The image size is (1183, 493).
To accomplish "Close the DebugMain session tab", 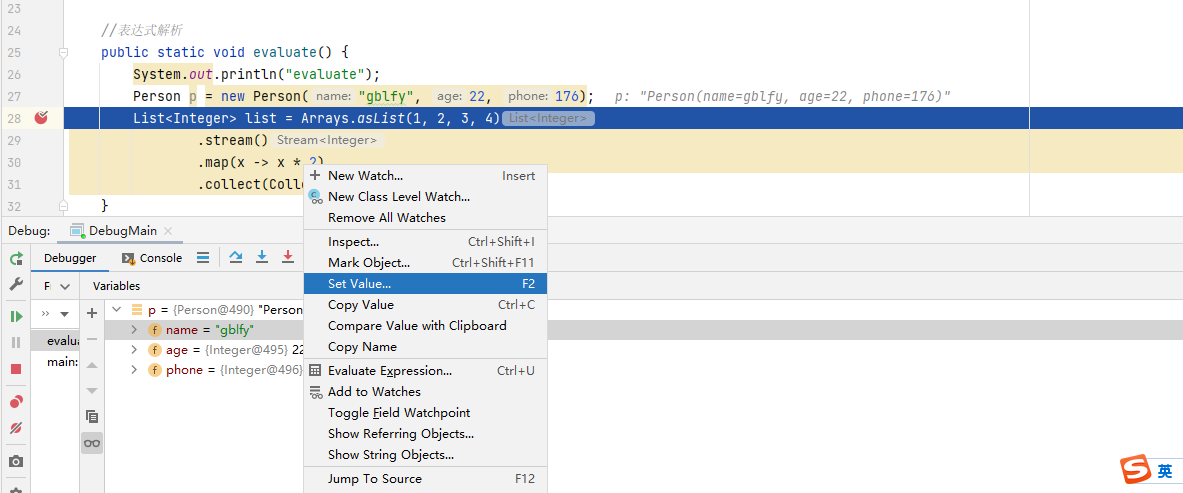I will click(x=167, y=231).
